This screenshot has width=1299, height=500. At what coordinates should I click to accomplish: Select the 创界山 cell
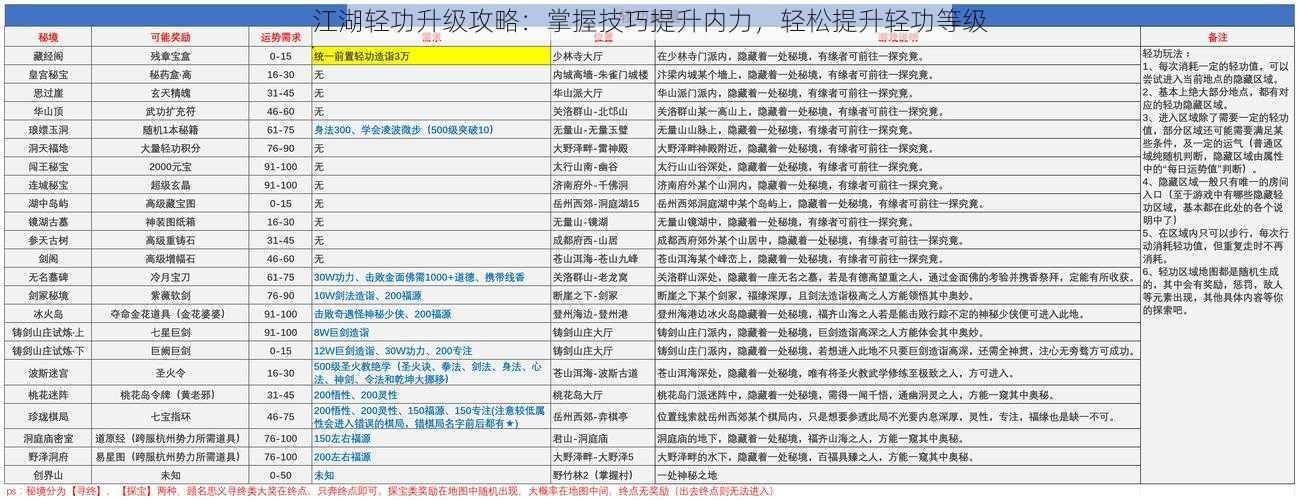point(49,474)
